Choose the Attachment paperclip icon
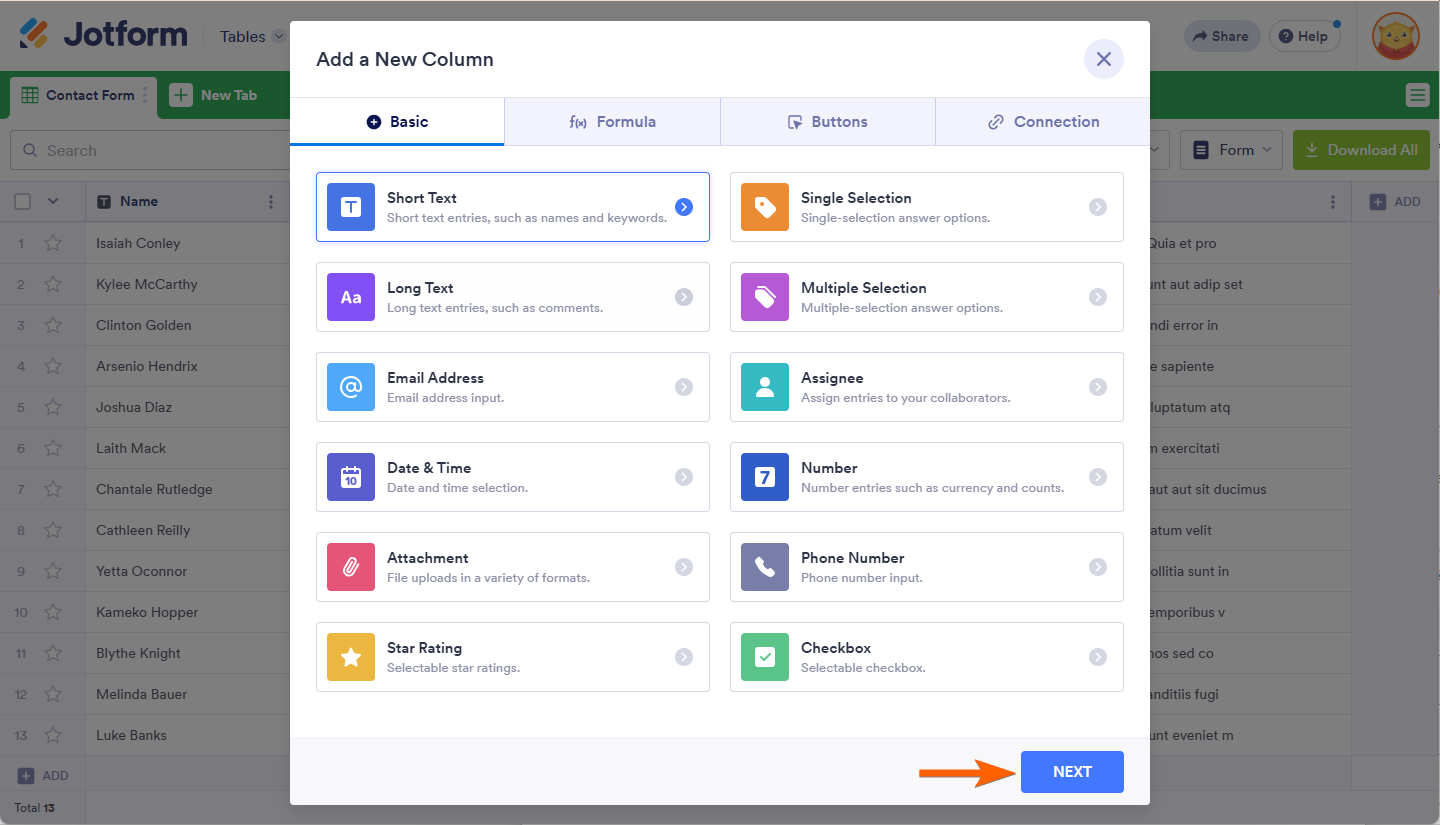 [x=351, y=567]
